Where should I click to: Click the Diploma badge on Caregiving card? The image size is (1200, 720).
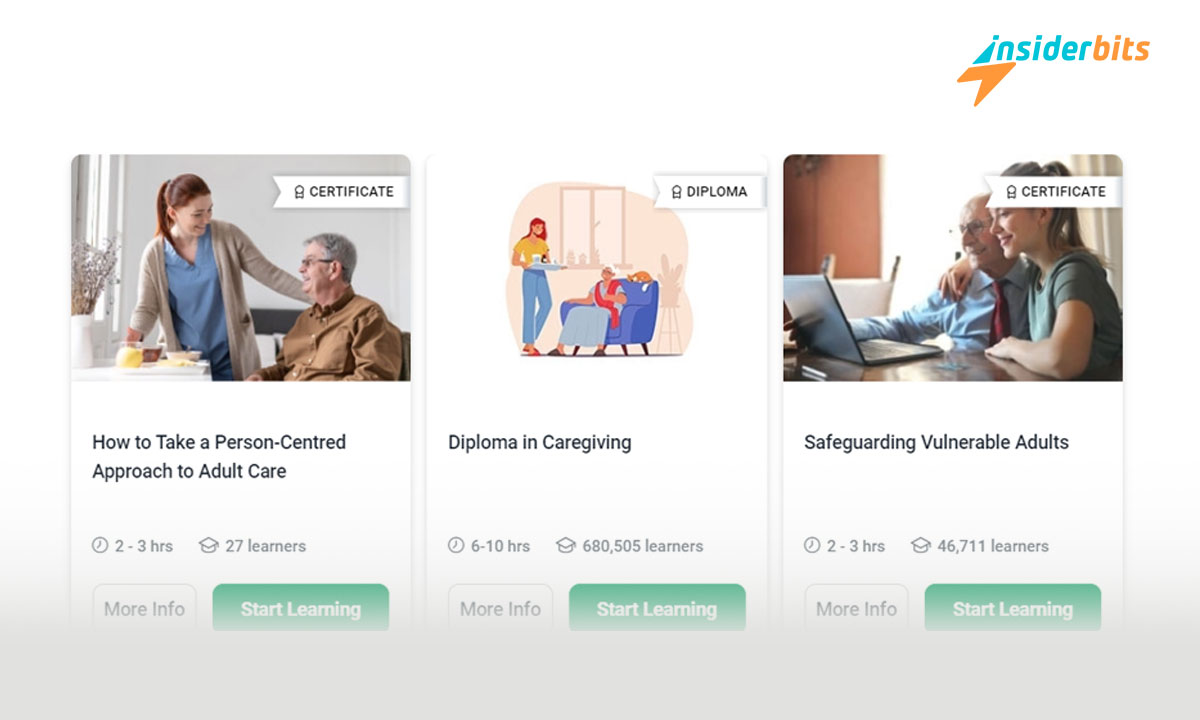coord(709,191)
